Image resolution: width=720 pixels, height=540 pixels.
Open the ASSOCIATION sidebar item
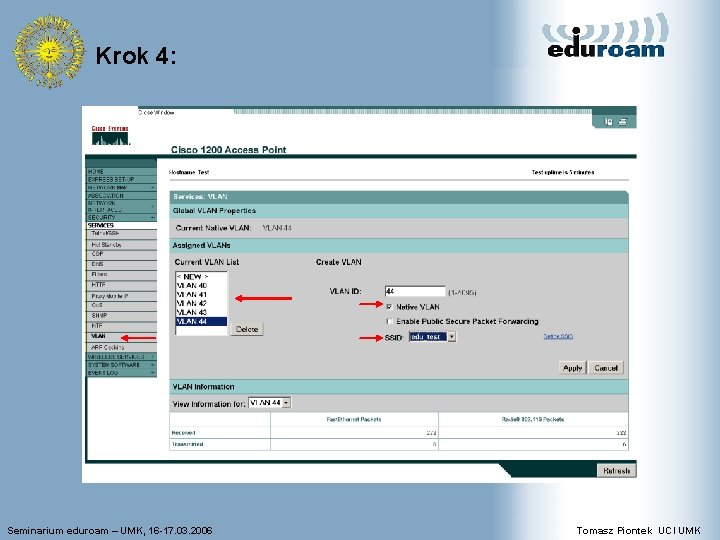(x=121, y=195)
